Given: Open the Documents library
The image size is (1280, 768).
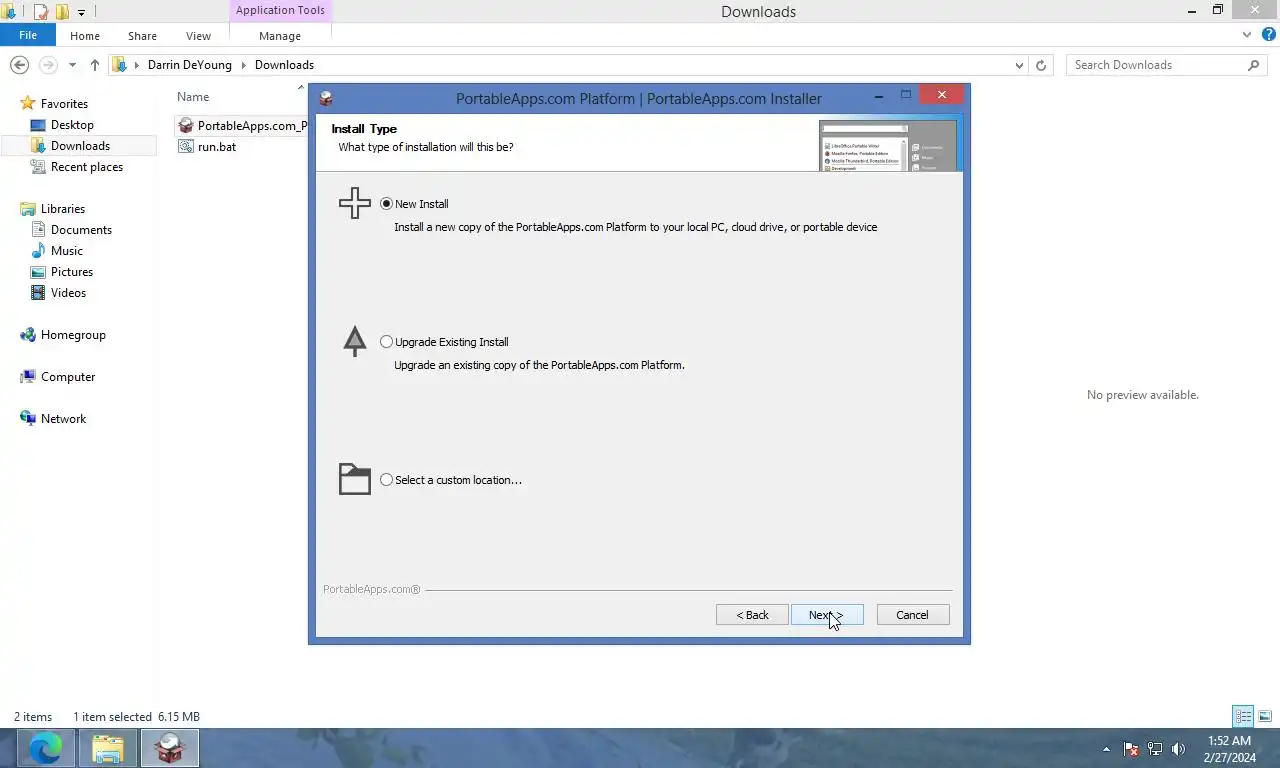Looking at the screenshot, I should coord(81,230).
